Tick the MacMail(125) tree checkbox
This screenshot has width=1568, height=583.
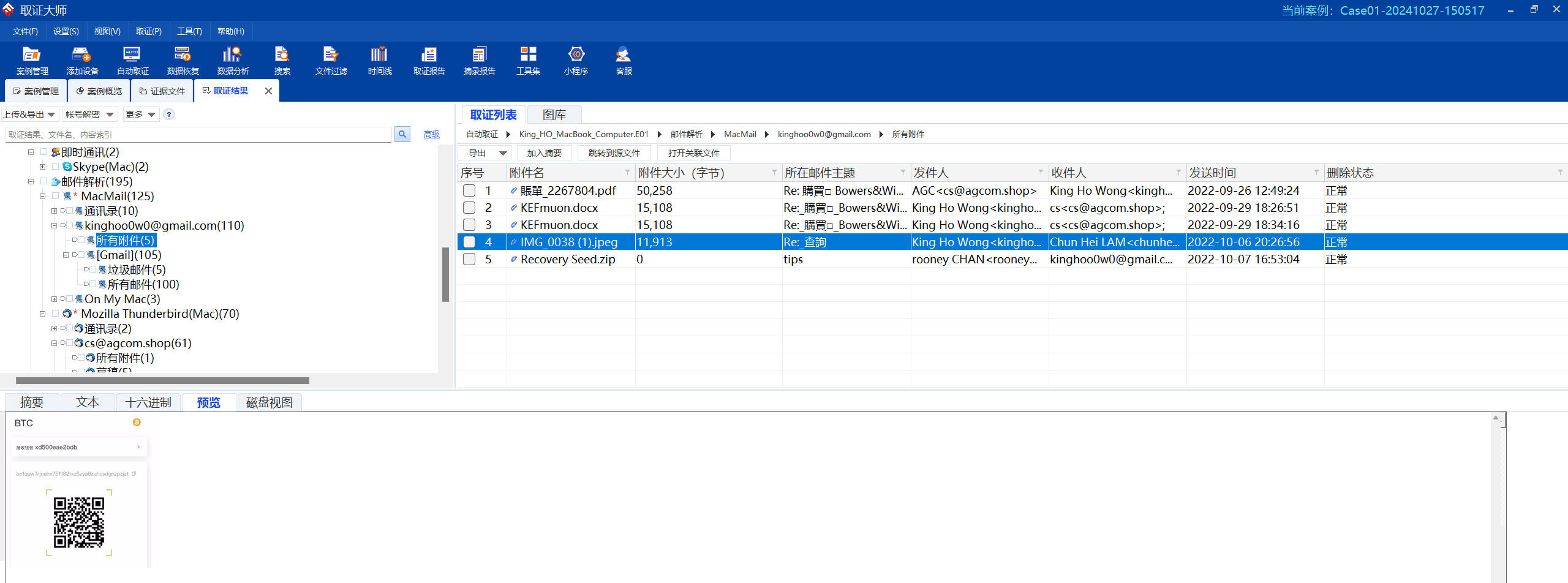point(56,195)
